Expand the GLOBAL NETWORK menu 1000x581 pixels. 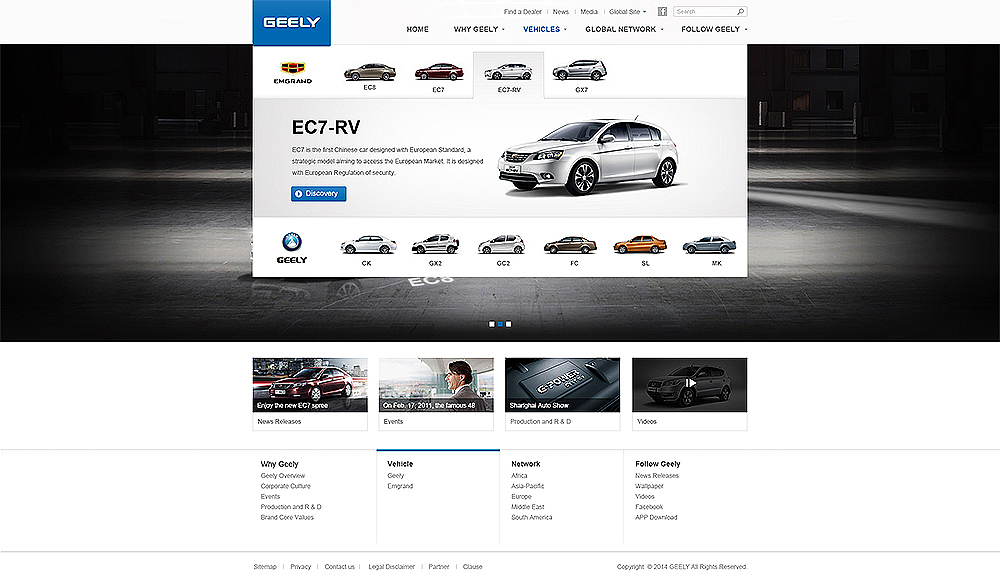pos(624,29)
